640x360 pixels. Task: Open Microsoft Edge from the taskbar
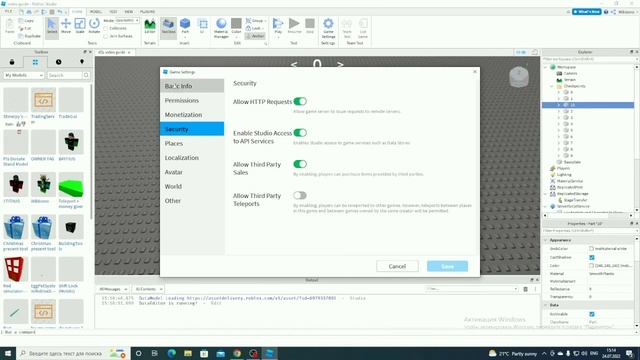(171, 353)
